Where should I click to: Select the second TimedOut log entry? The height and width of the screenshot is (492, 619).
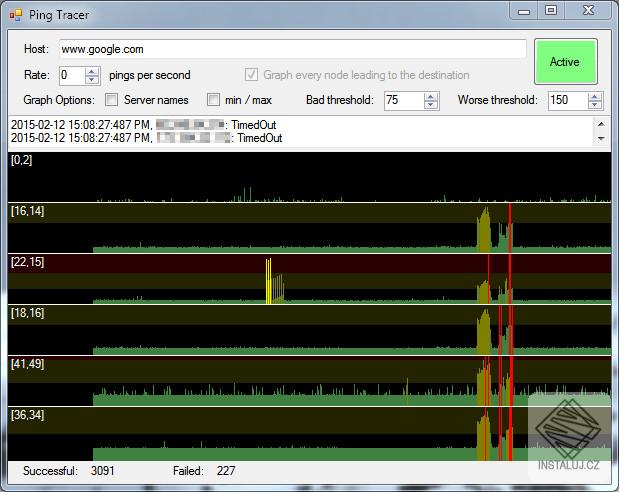(146, 138)
